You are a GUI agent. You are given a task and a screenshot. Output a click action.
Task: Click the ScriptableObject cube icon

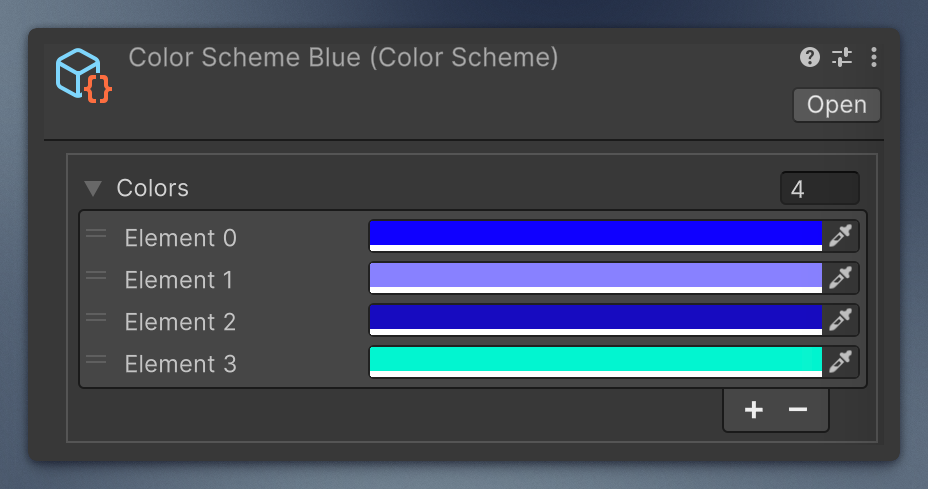coord(83,76)
